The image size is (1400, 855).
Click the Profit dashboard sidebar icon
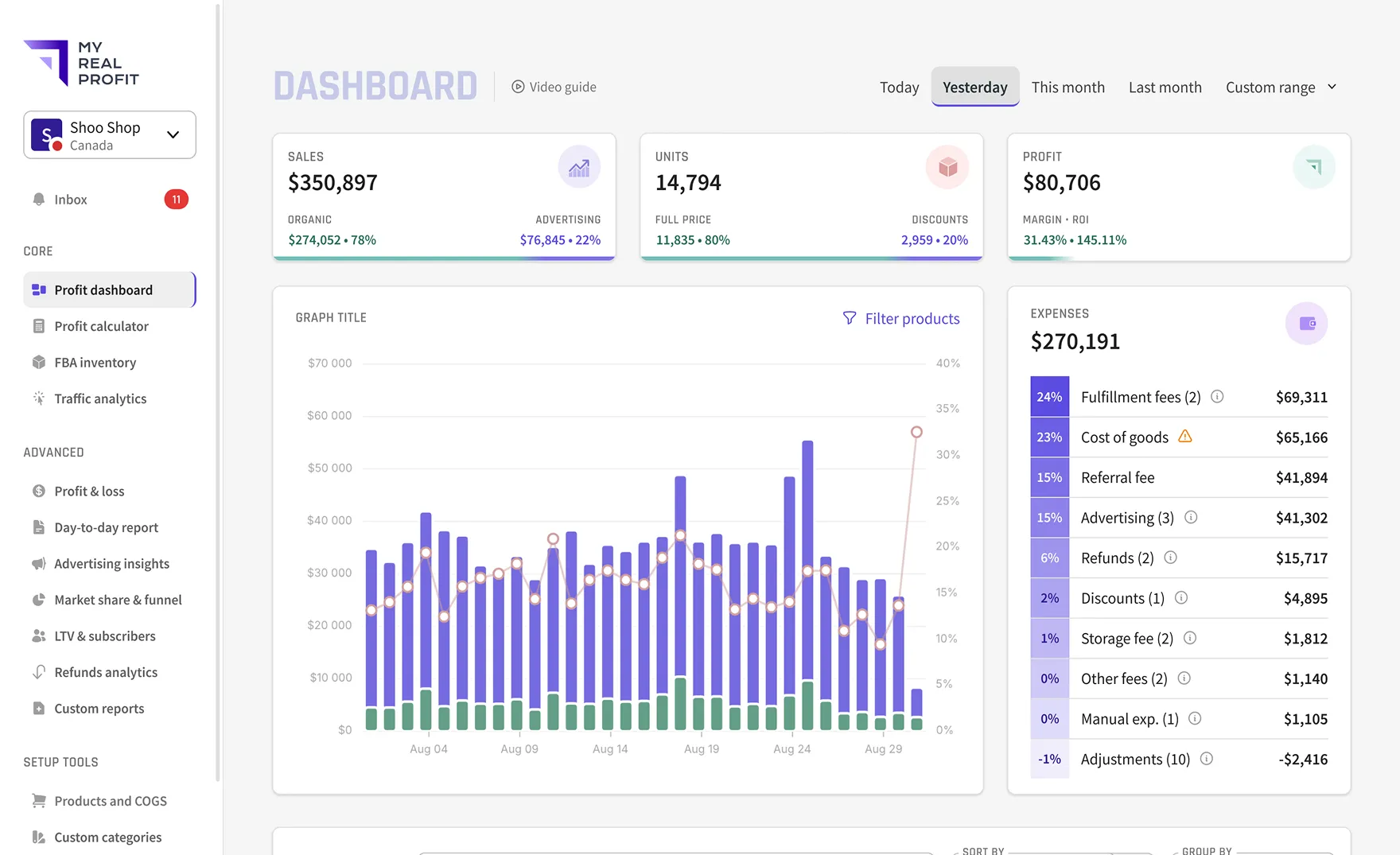coord(38,290)
